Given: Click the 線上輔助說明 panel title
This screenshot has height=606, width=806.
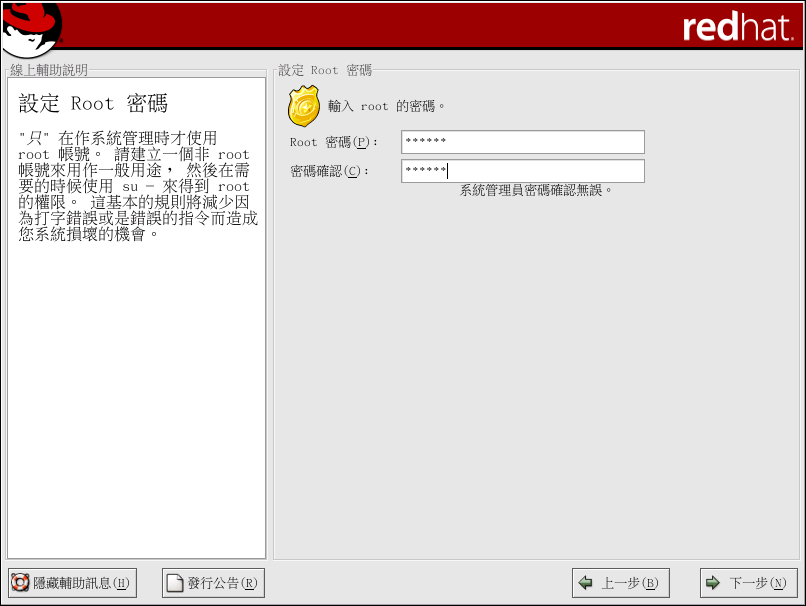Looking at the screenshot, I should 49,70.
